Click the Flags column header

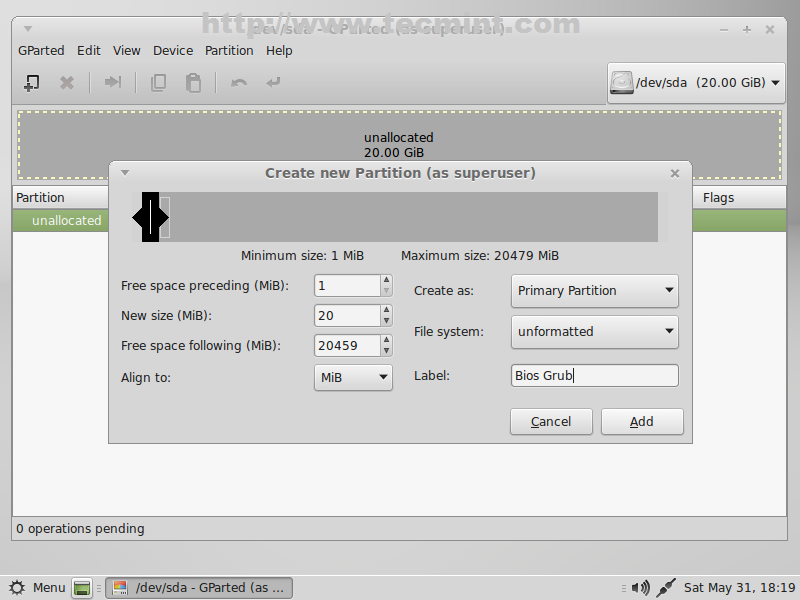[x=739, y=197]
